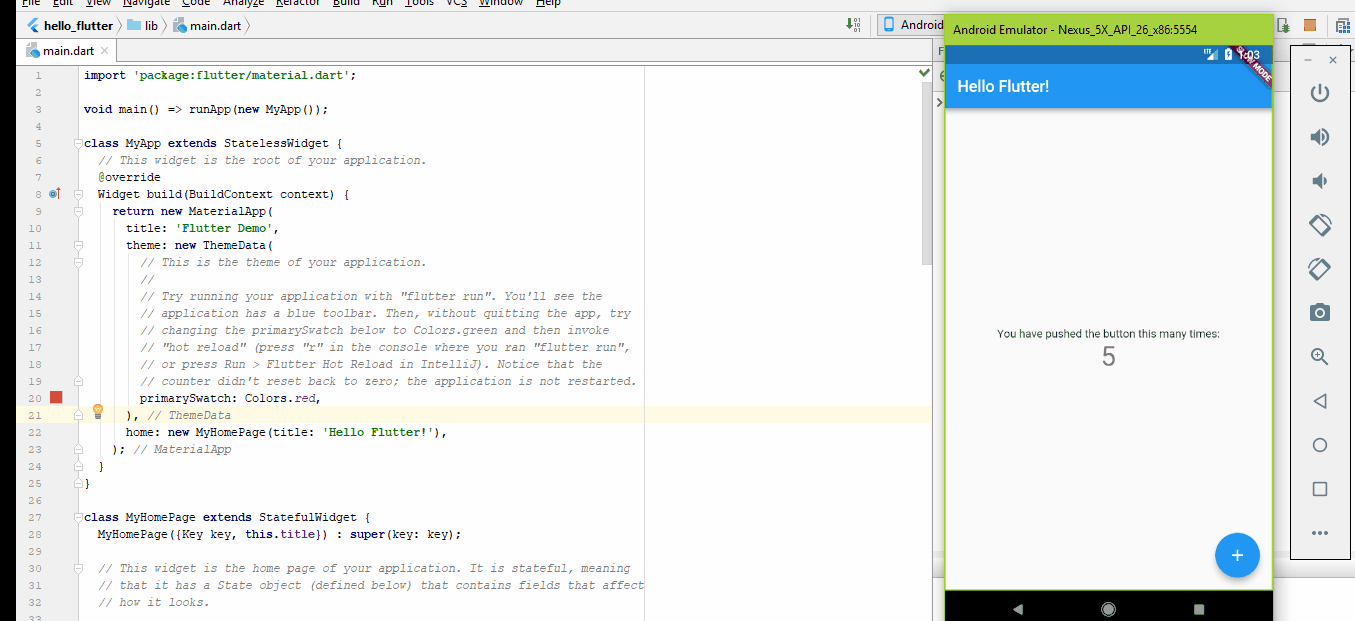
Task: Click the editor vertical scrollbar thumb
Action: [x=926, y=174]
